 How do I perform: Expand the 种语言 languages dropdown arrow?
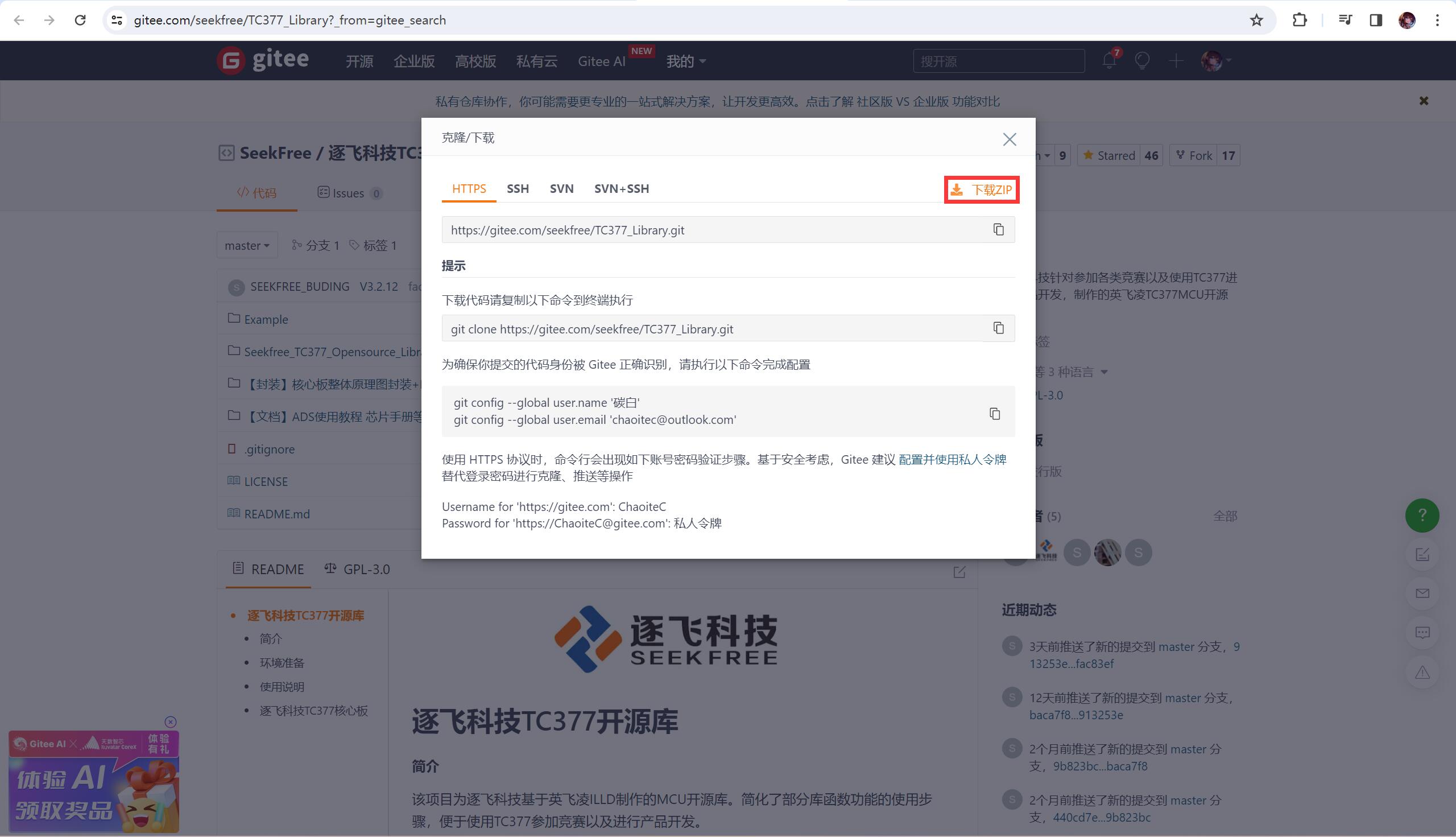1104,372
